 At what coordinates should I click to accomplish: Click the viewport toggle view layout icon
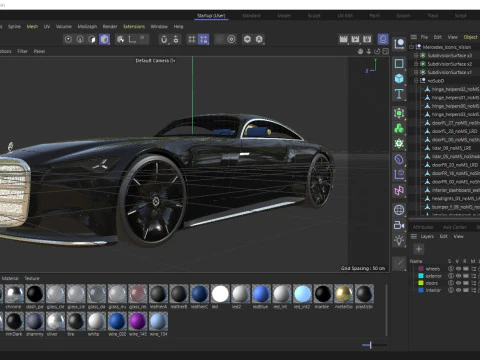[x=385, y=51]
